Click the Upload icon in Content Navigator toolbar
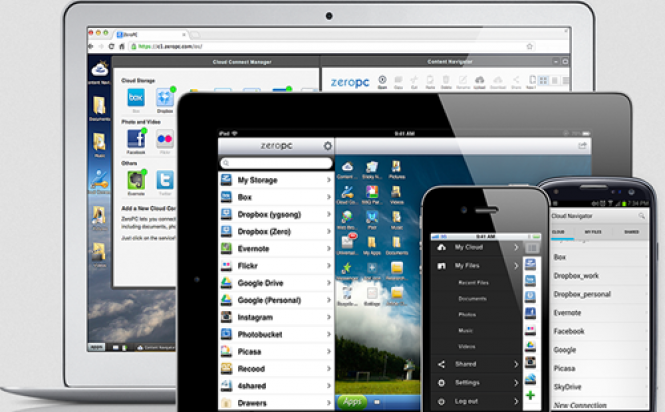 pyautogui.click(x=479, y=80)
